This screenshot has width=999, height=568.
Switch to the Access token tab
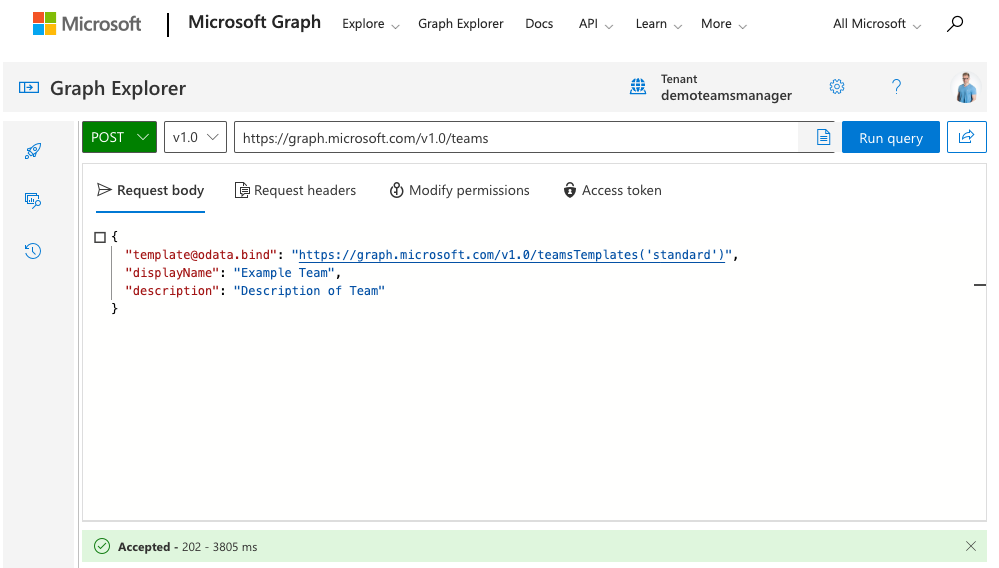[x=612, y=190]
